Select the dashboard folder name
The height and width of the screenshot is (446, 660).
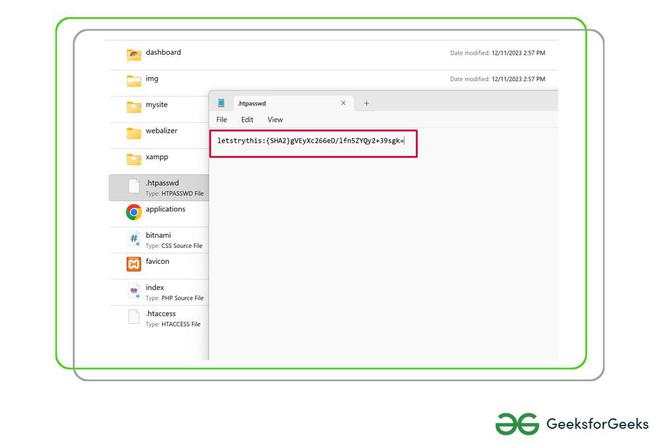(163, 52)
